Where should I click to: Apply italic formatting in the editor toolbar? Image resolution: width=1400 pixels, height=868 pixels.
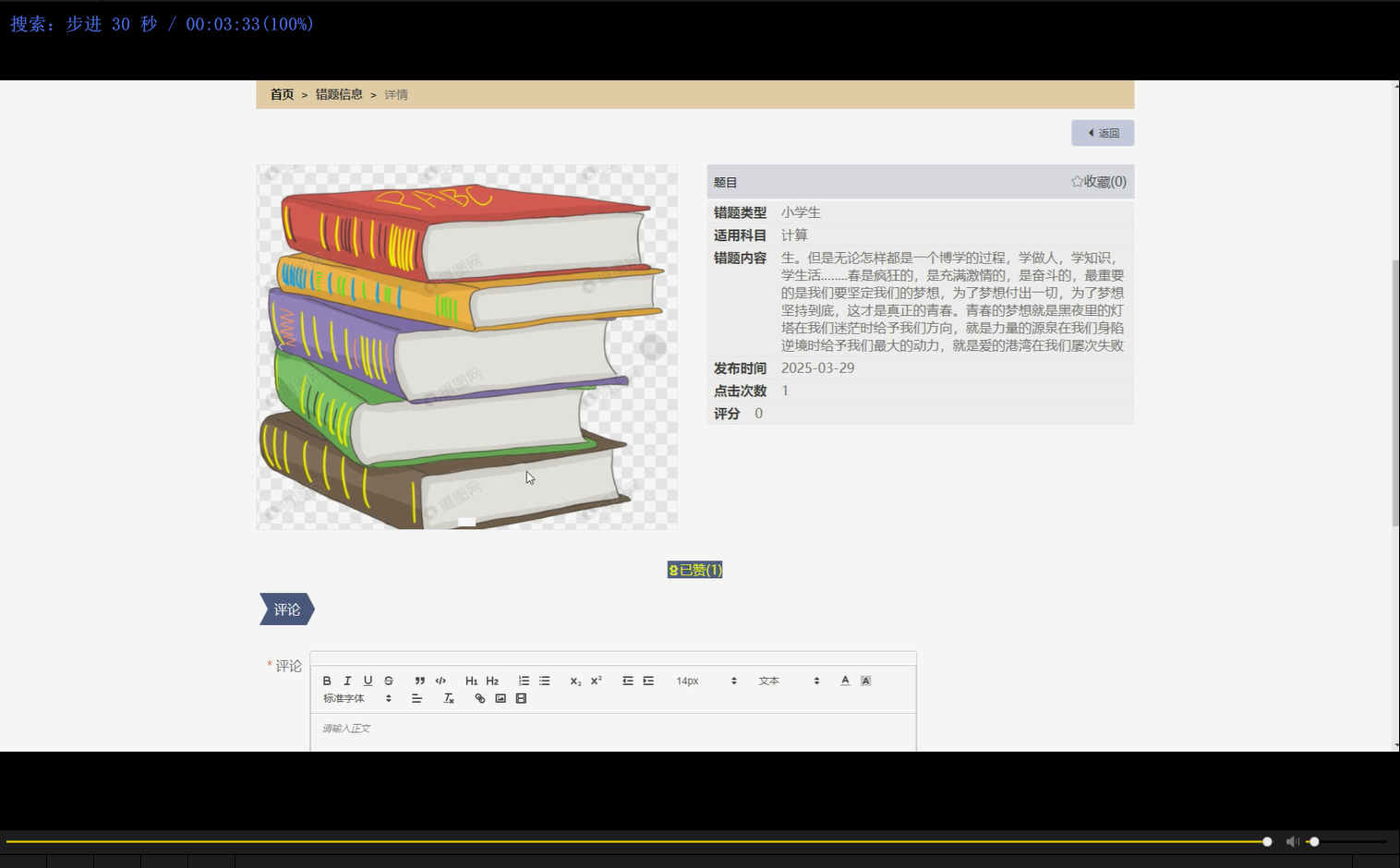[347, 681]
